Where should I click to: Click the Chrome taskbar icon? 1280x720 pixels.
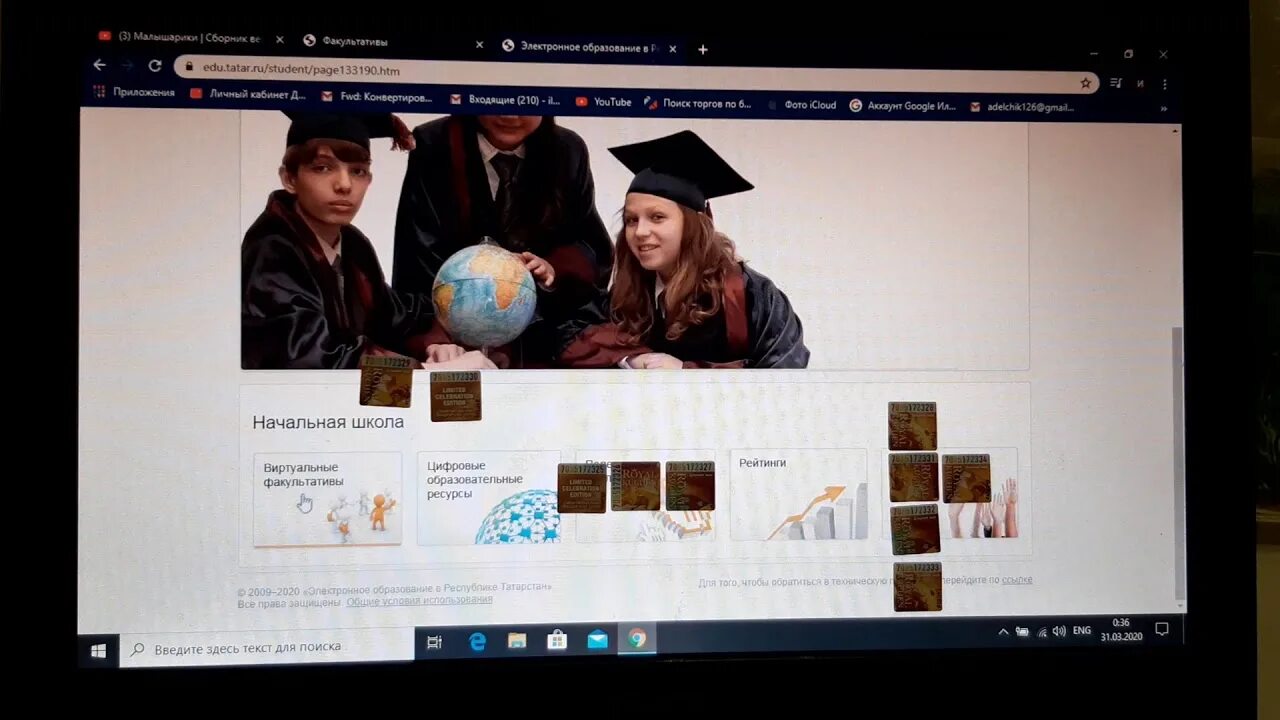[x=637, y=639]
